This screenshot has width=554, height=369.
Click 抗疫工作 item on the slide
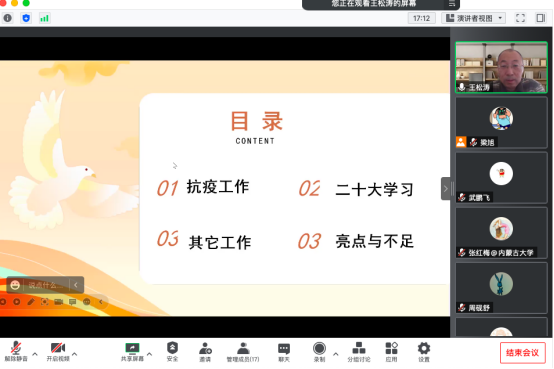click(218, 187)
